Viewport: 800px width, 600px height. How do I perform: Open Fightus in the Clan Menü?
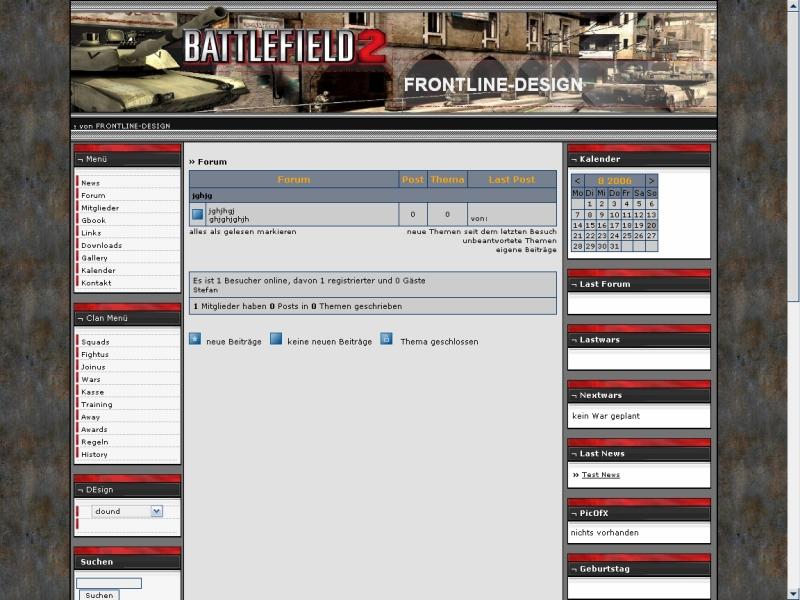coord(95,355)
